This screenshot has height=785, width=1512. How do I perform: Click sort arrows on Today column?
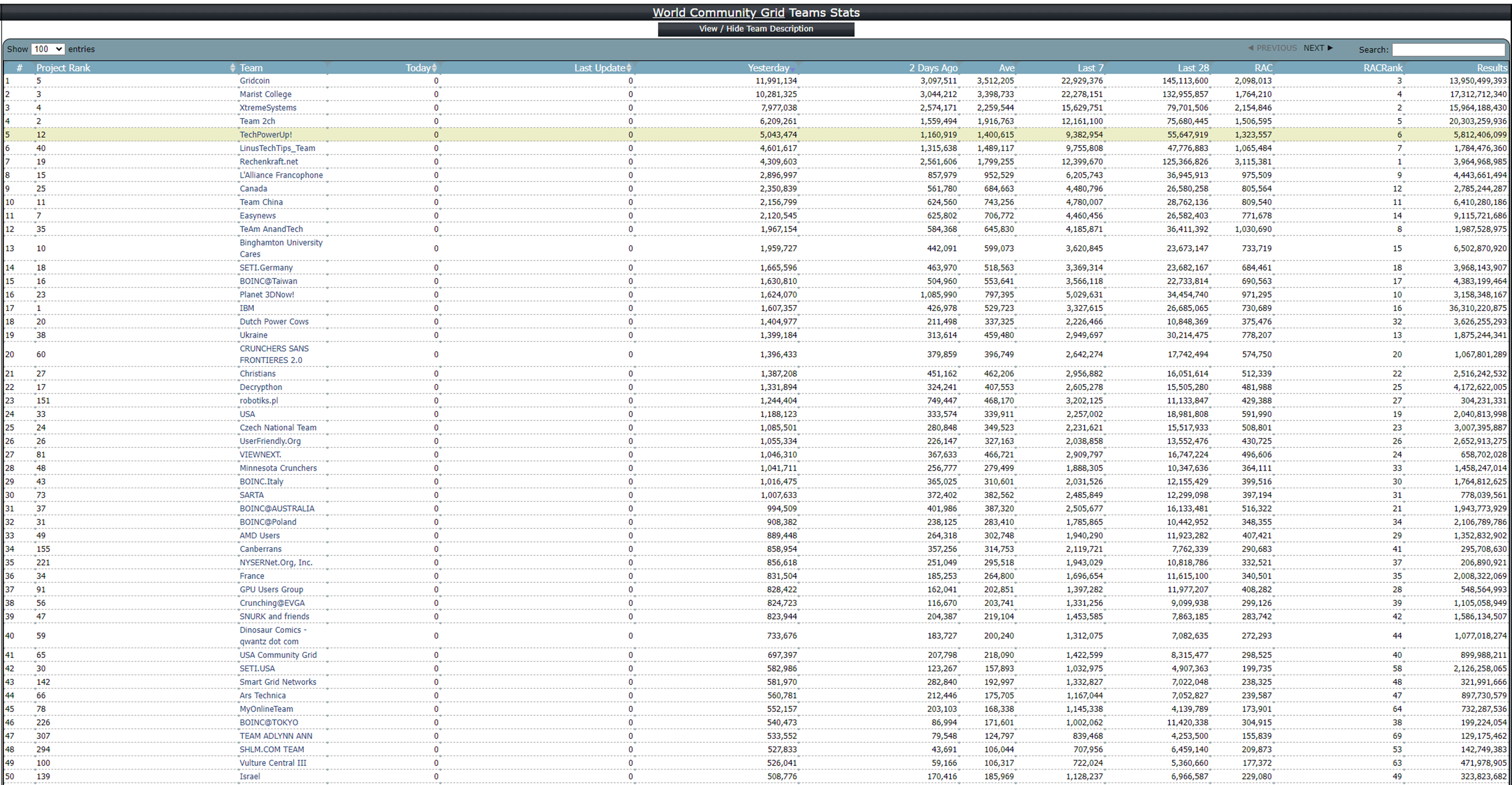pyautogui.click(x=434, y=68)
